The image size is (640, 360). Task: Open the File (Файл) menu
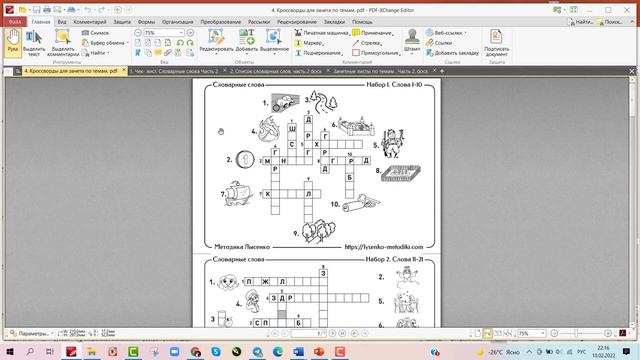coord(15,22)
